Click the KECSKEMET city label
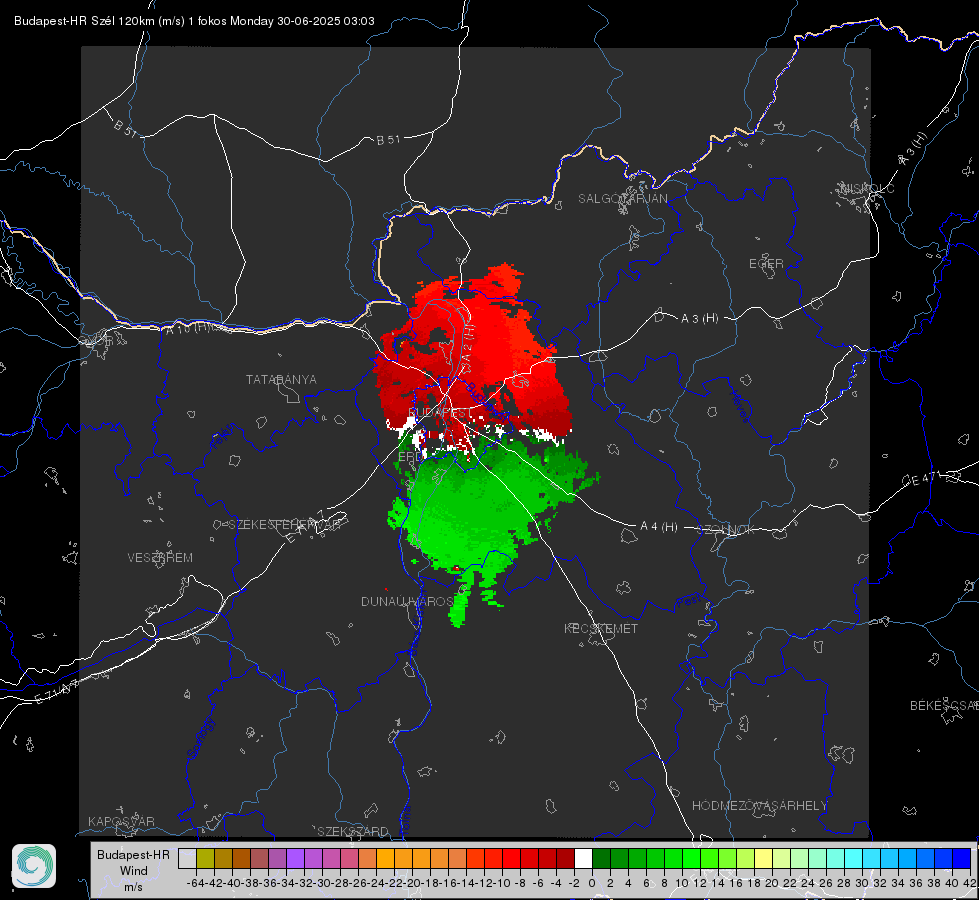Screen dimensions: 979x900 (x=601, y=628)
